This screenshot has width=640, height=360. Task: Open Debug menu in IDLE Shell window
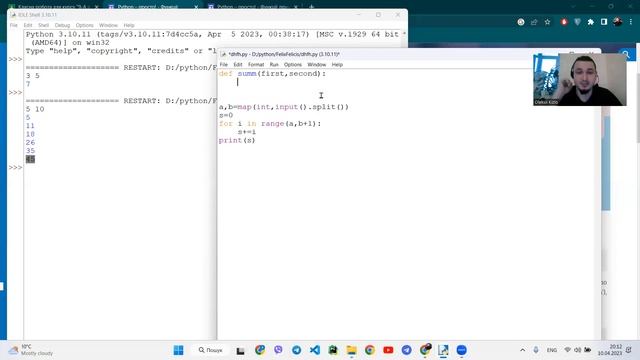pyautogui.click(x=62, y=25)
